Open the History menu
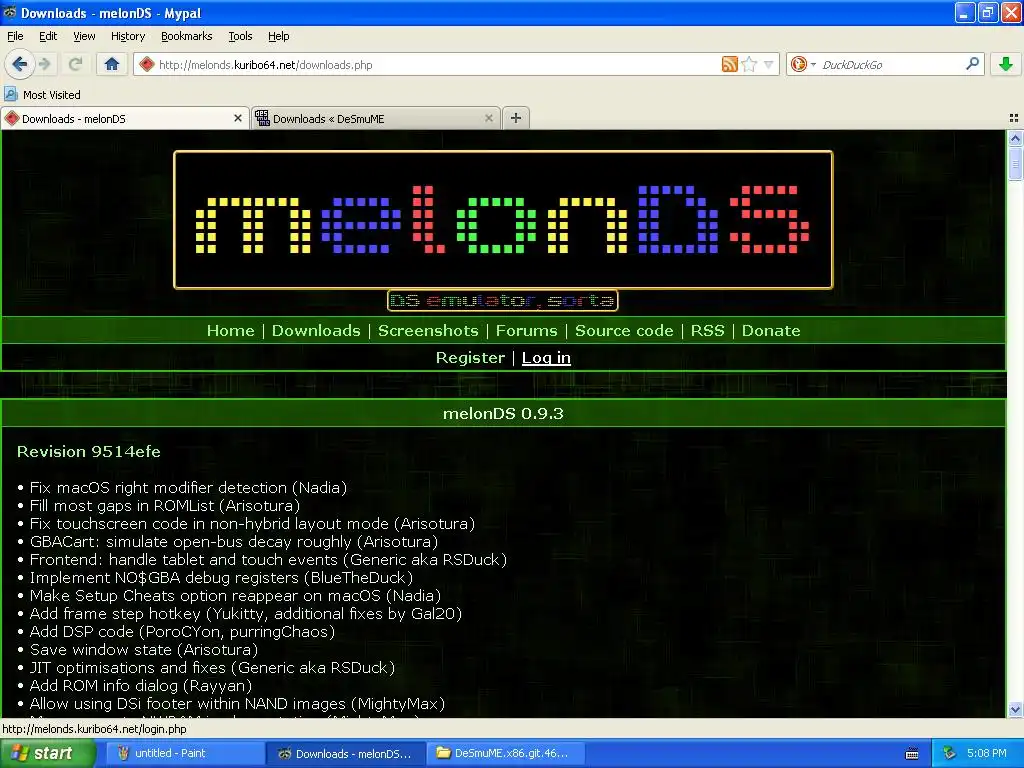The height and width of the screenshot is (768, 1024). 127,36
